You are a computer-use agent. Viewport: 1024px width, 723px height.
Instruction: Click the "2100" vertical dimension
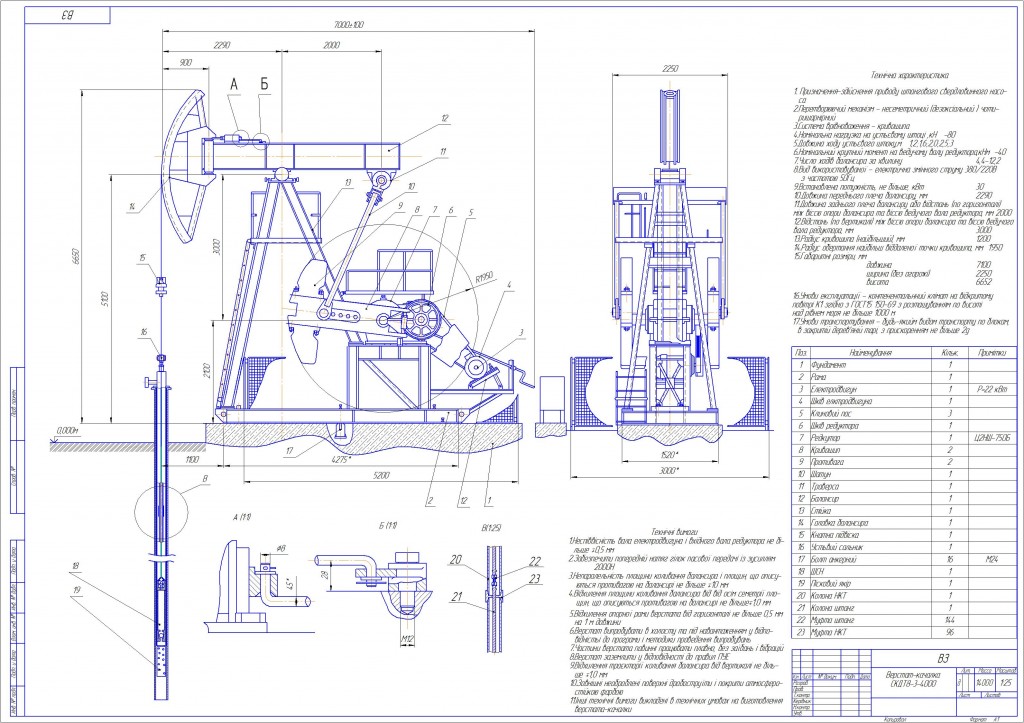click(207, 372)
